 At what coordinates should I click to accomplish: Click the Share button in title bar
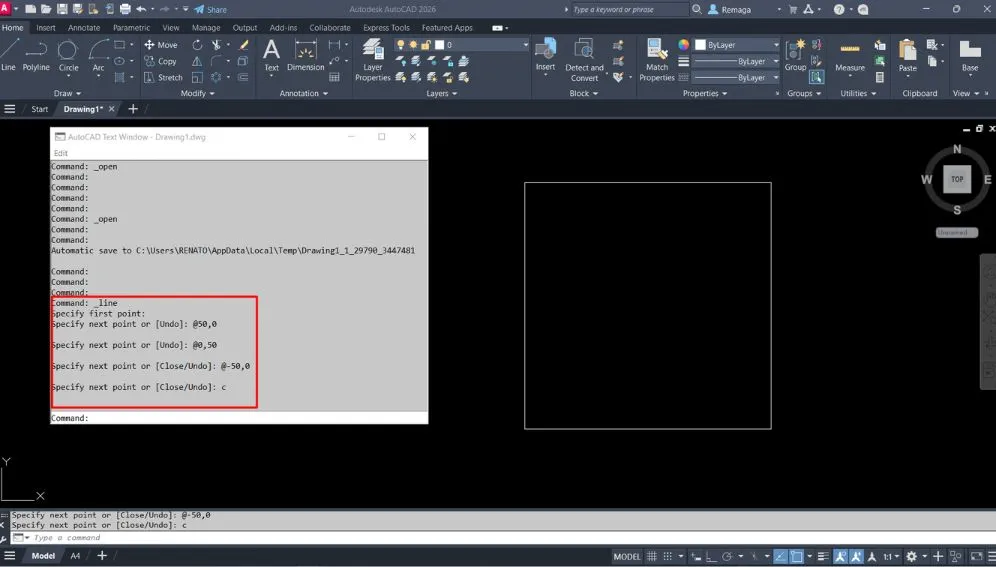[x=211, y=9]
